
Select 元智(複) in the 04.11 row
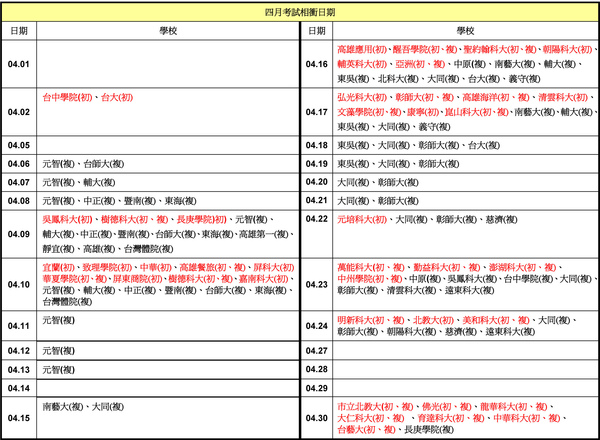coord(58,320)
